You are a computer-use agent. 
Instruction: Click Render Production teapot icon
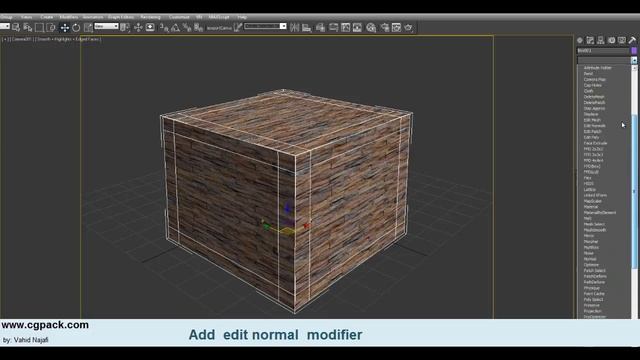pos(408,27)
